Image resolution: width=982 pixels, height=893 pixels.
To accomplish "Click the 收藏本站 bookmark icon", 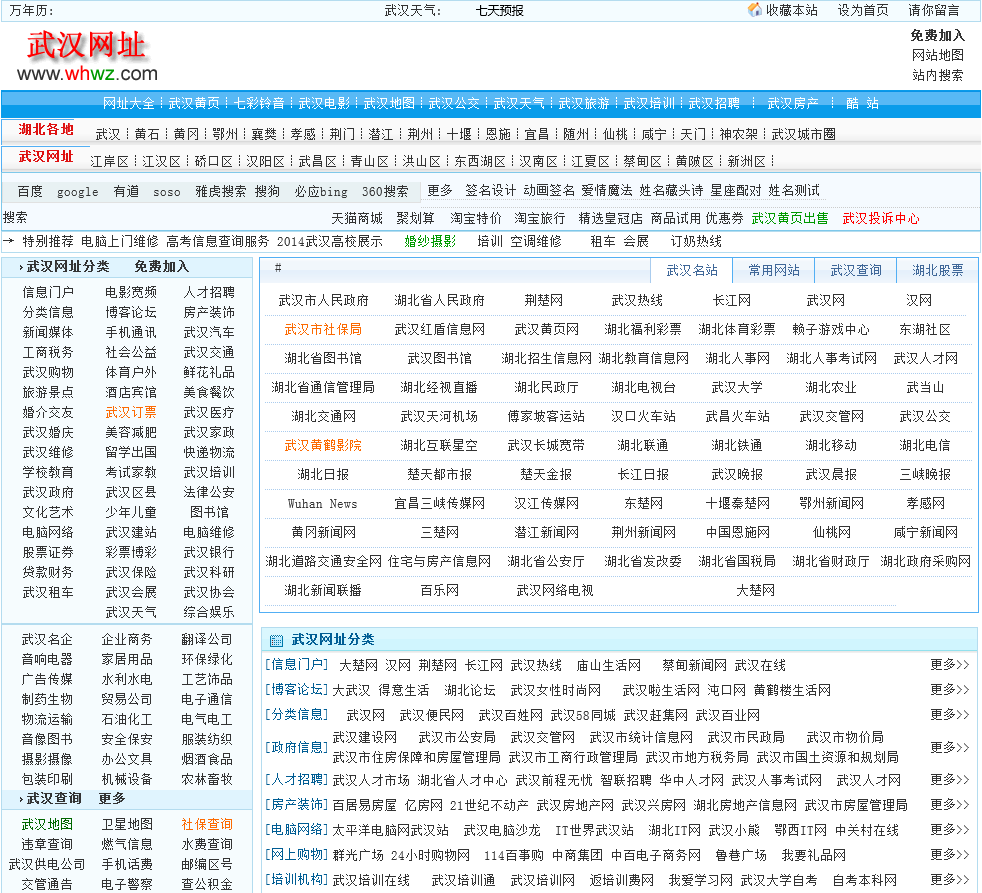I will pyautogui.click(x=755, y=10).
